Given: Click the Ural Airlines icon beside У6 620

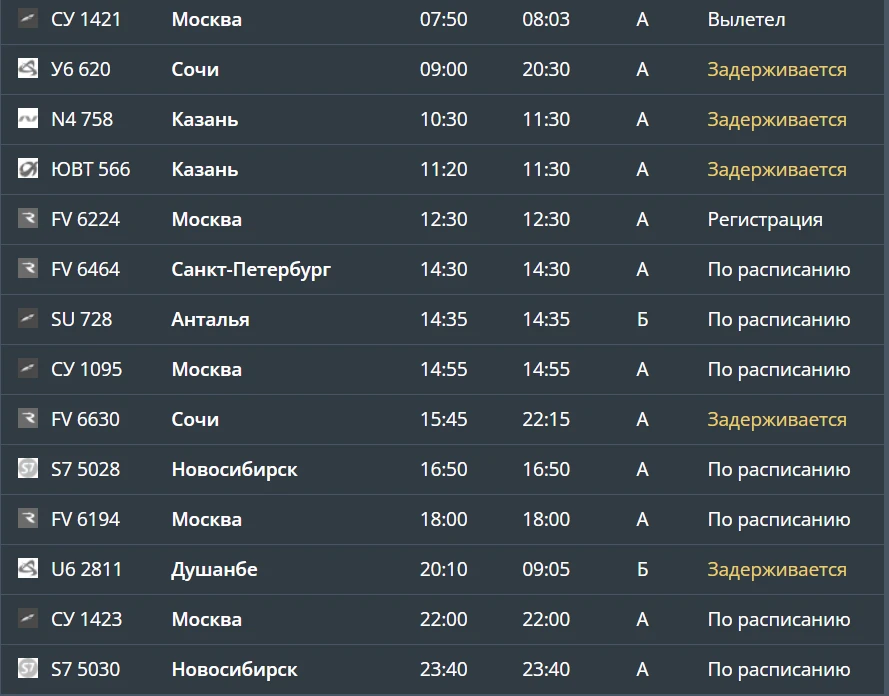Looking at the screenshot, I should (x=28, y=69).
